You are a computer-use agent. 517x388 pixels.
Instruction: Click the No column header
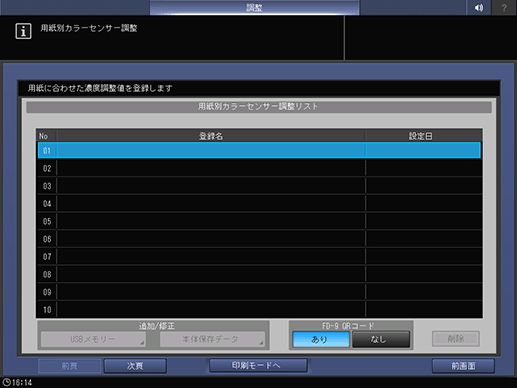tap(44, 136)
